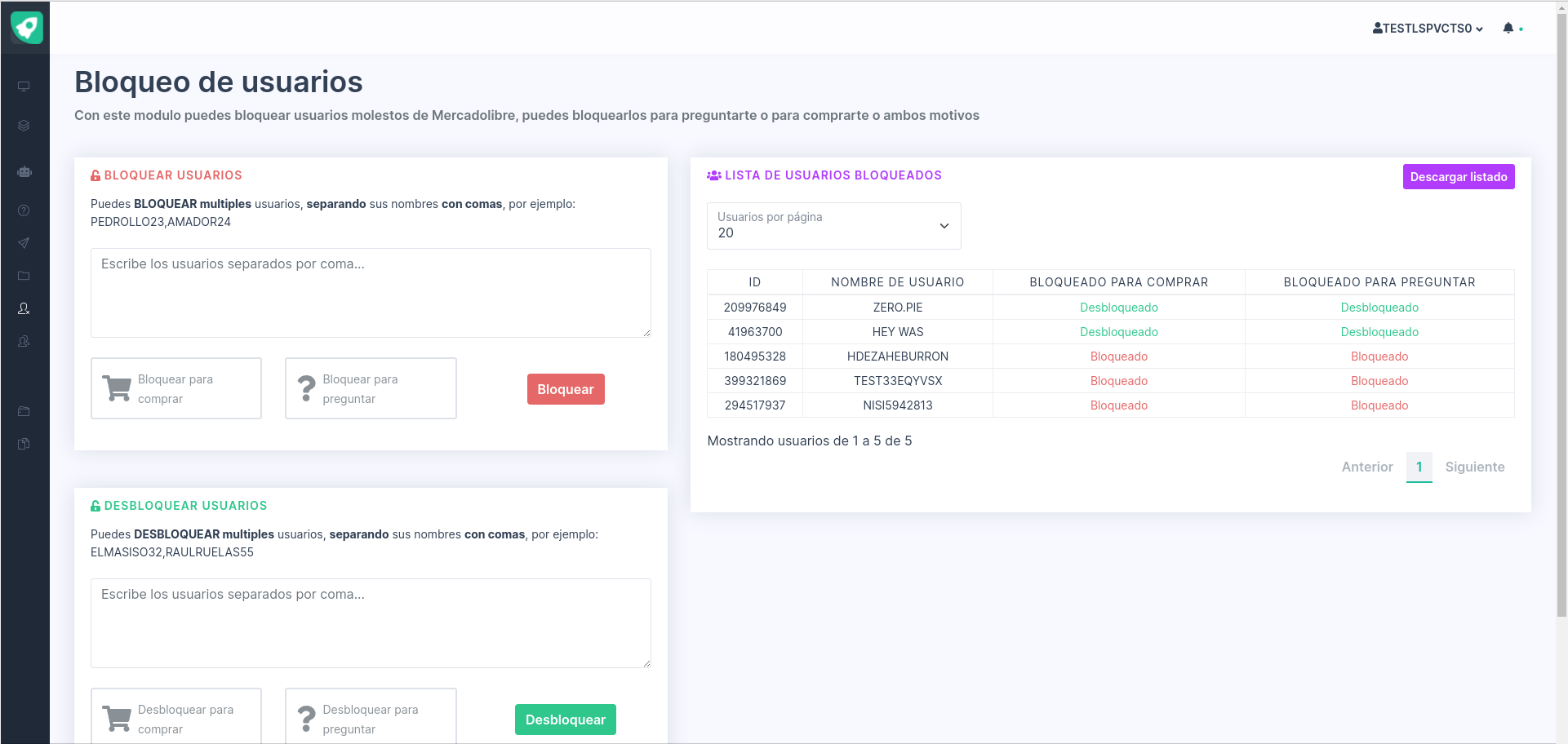Select username TEST33EQYVSX
This screenshot has width=1568, height=744.
point(898,381)
